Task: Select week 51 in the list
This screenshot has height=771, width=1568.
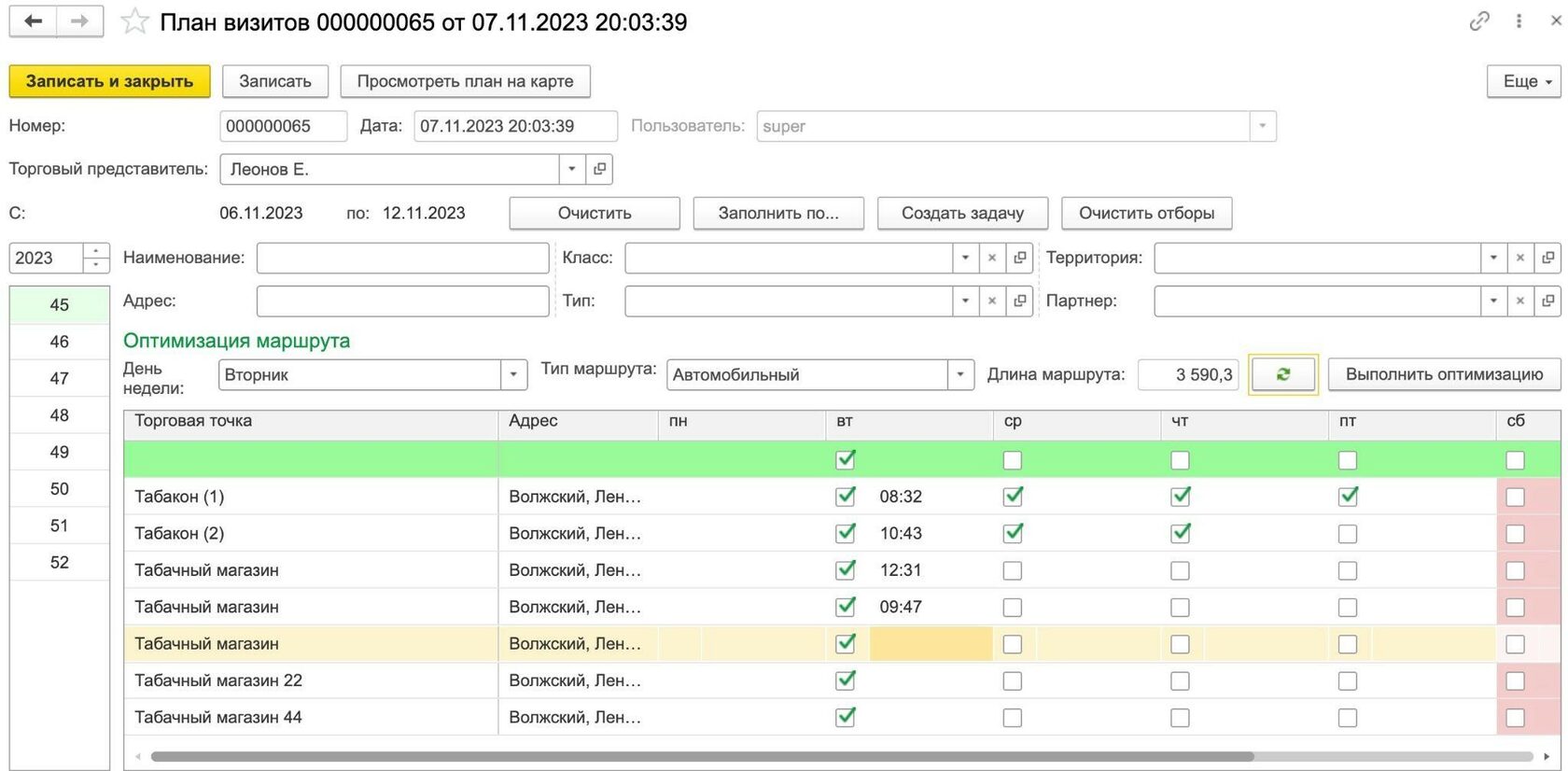Action: pos(60,526)
